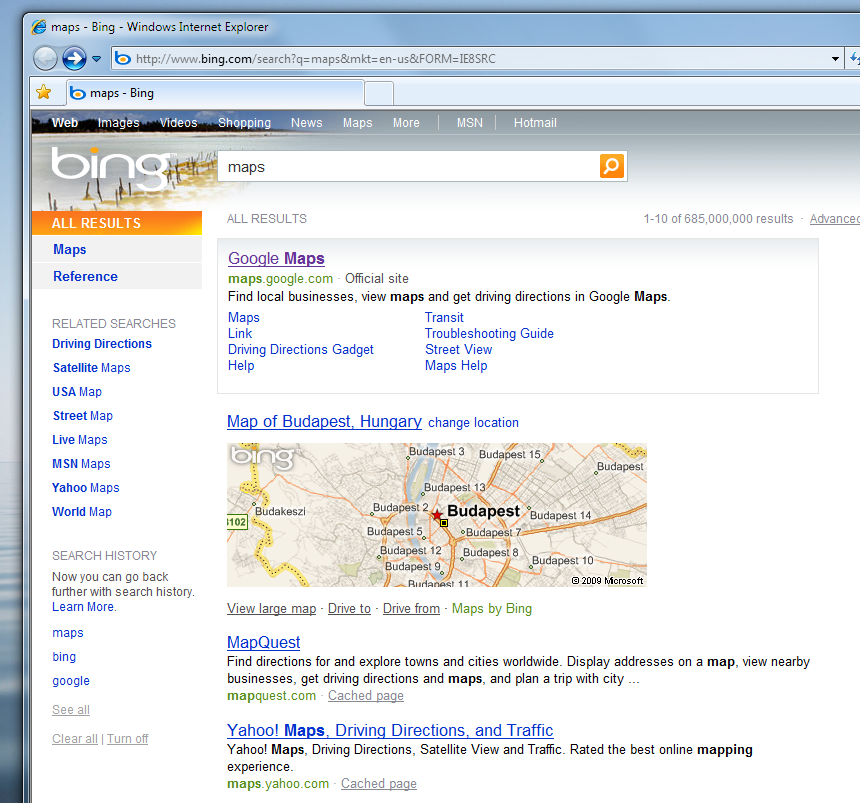Screen dimensions: 860x803
Task: Open the Street View sublink
Action: [459, 349]
